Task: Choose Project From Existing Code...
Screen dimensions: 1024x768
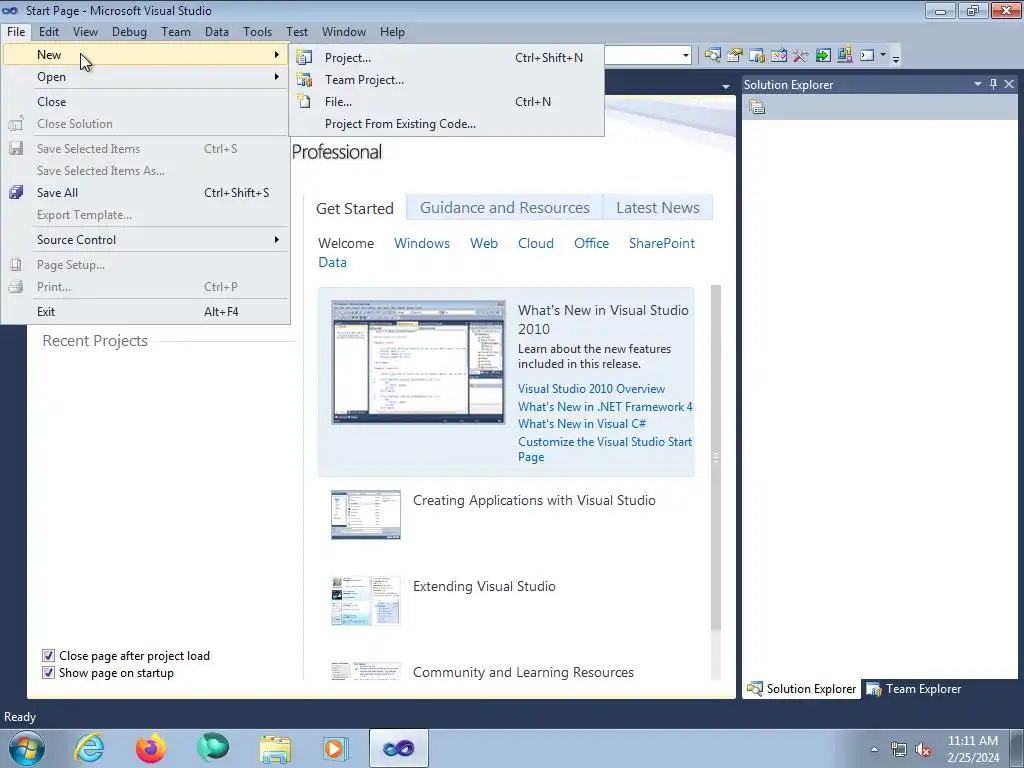Action: 447,123
